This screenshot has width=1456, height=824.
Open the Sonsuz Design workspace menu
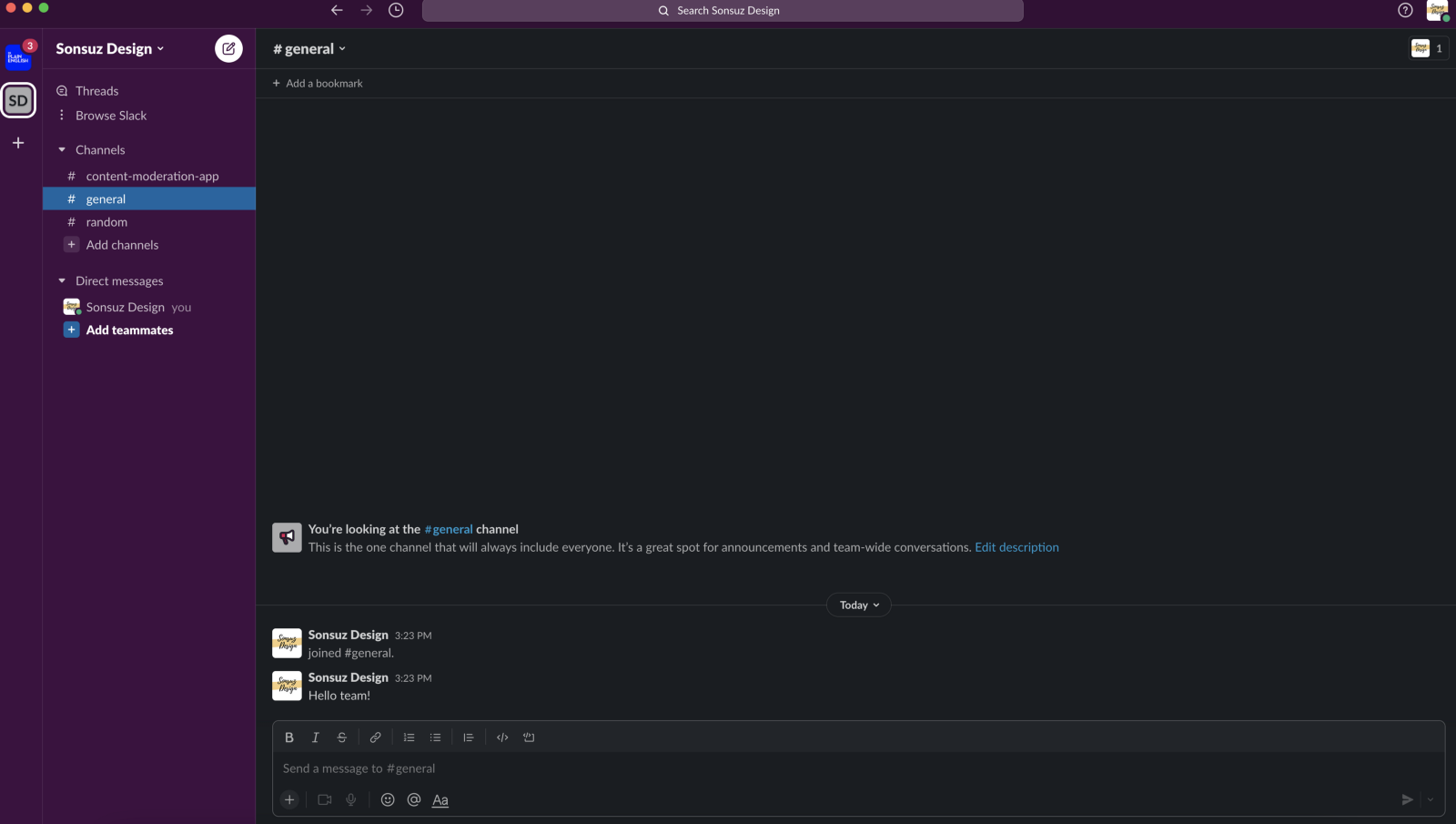[x=109, y=48]
